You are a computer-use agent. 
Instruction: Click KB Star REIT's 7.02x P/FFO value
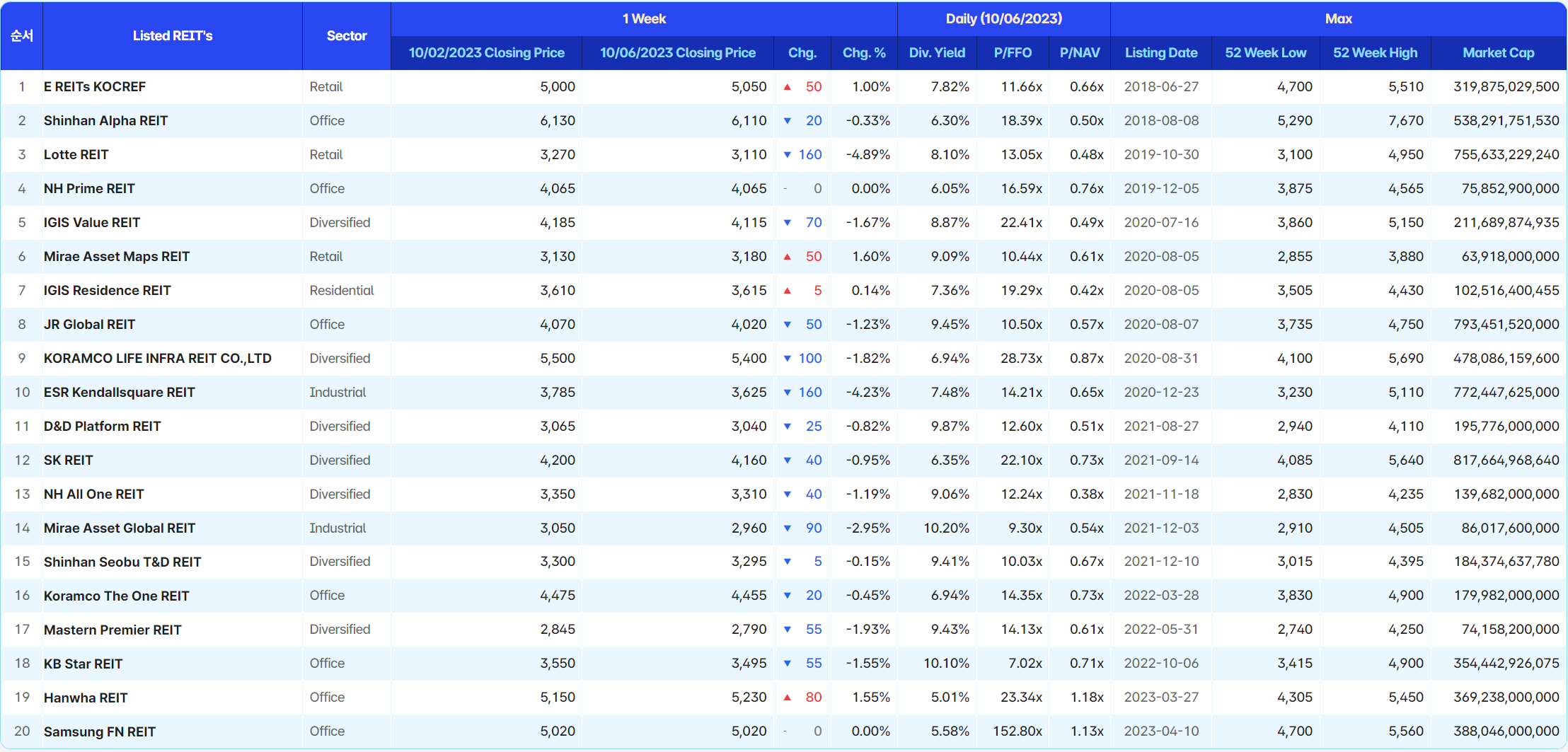[1025, 664]
